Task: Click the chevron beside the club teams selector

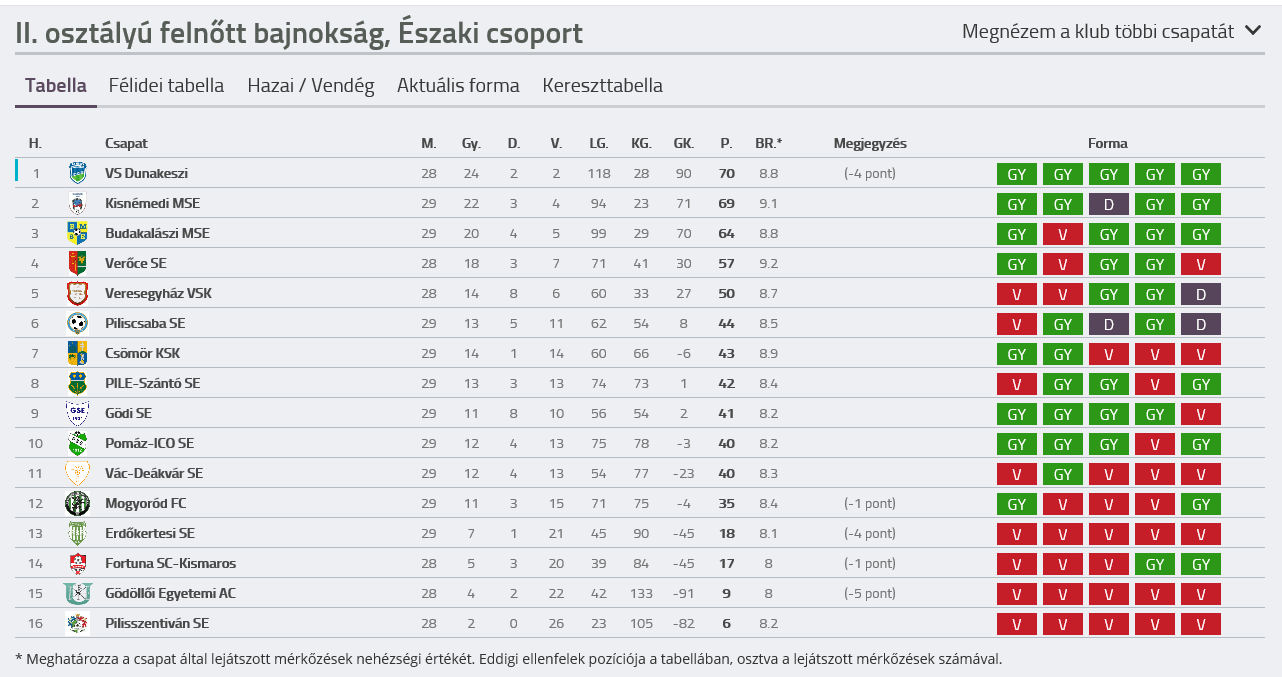Action: (x=1253, y=31)
